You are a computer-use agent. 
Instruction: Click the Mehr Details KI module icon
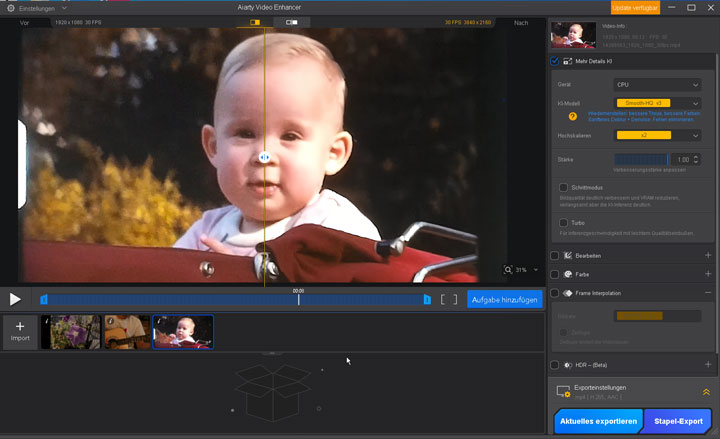pos(568,61)
